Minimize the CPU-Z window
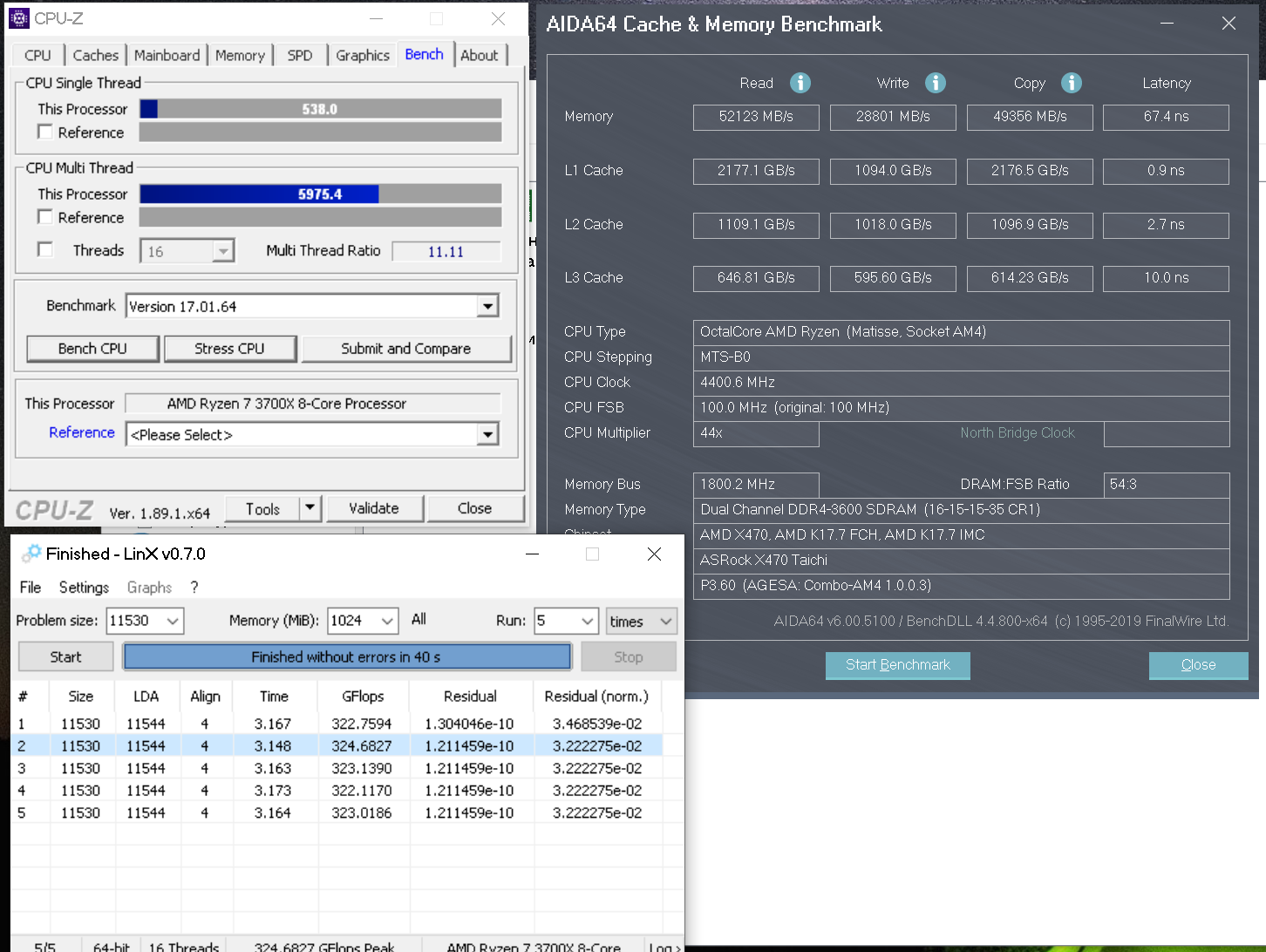This screenshot has height=952, width=1266. (377, 18)
